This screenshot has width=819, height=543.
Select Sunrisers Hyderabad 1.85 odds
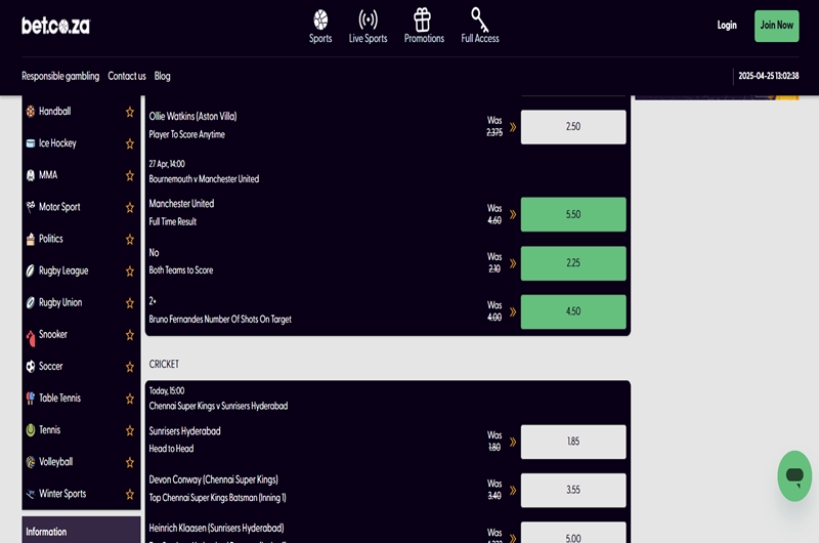pos(573,442)
